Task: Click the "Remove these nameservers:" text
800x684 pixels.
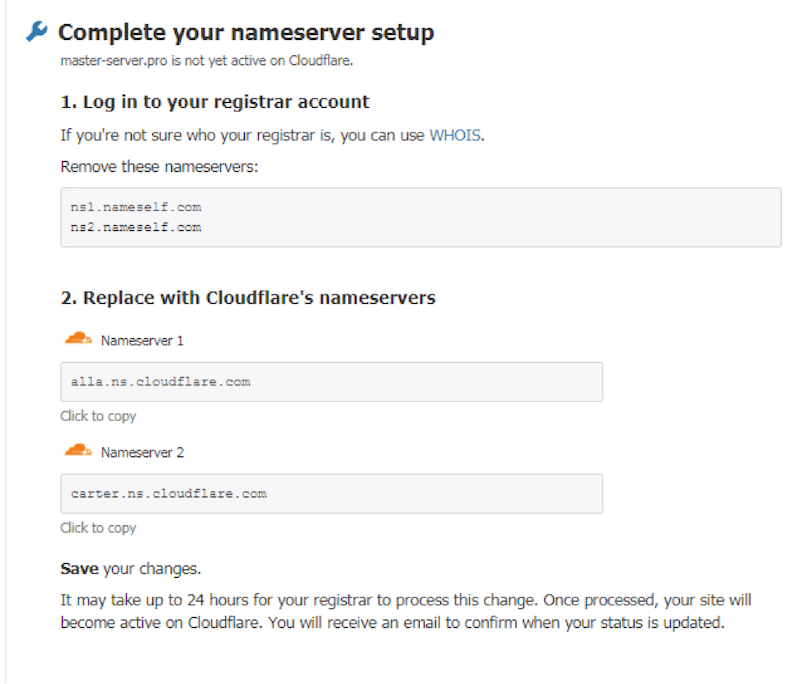Action: (159, 166)
